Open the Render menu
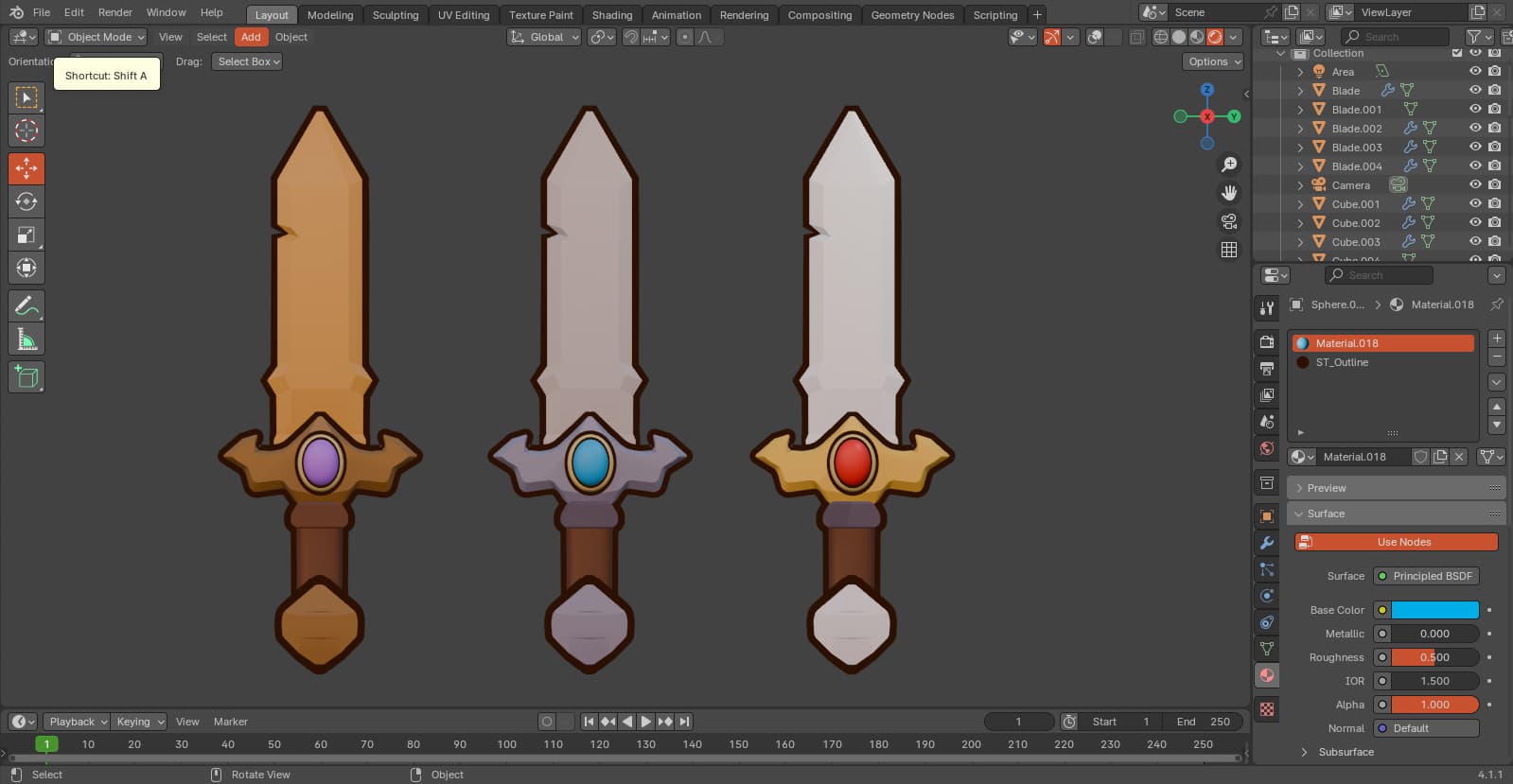Screen dimensions: 1513x784 click(115, 12)
